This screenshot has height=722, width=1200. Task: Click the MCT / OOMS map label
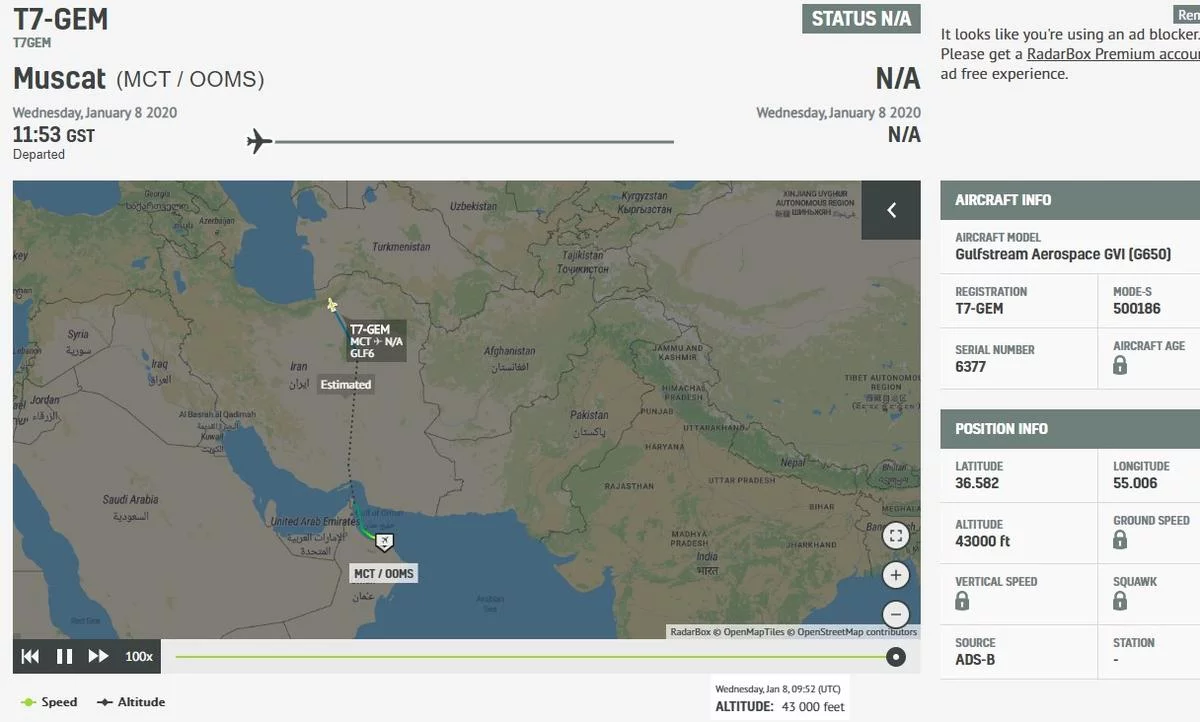click(x=383, y=574)
